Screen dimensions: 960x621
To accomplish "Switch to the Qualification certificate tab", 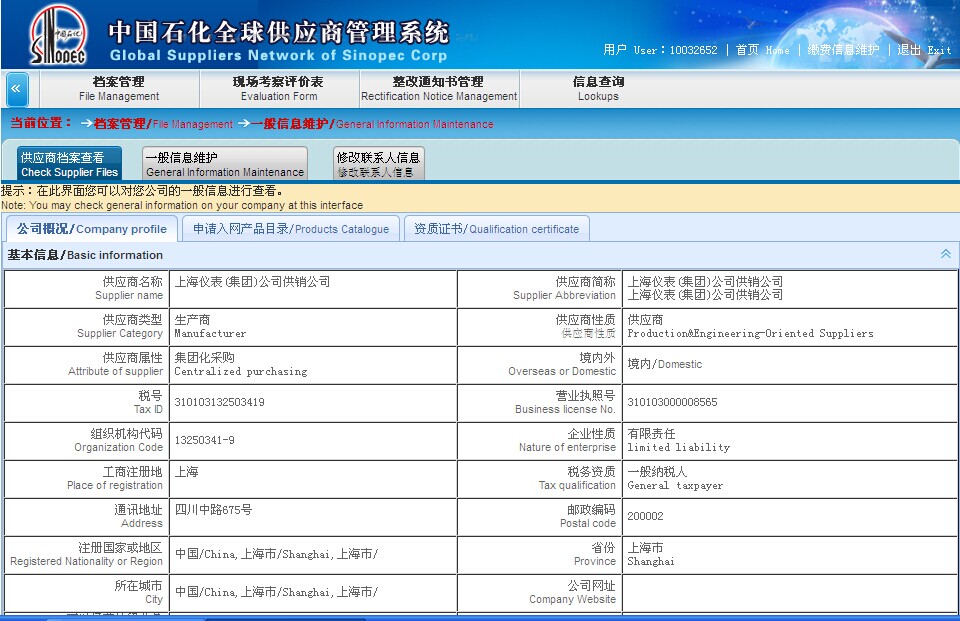I will point(496,229).
